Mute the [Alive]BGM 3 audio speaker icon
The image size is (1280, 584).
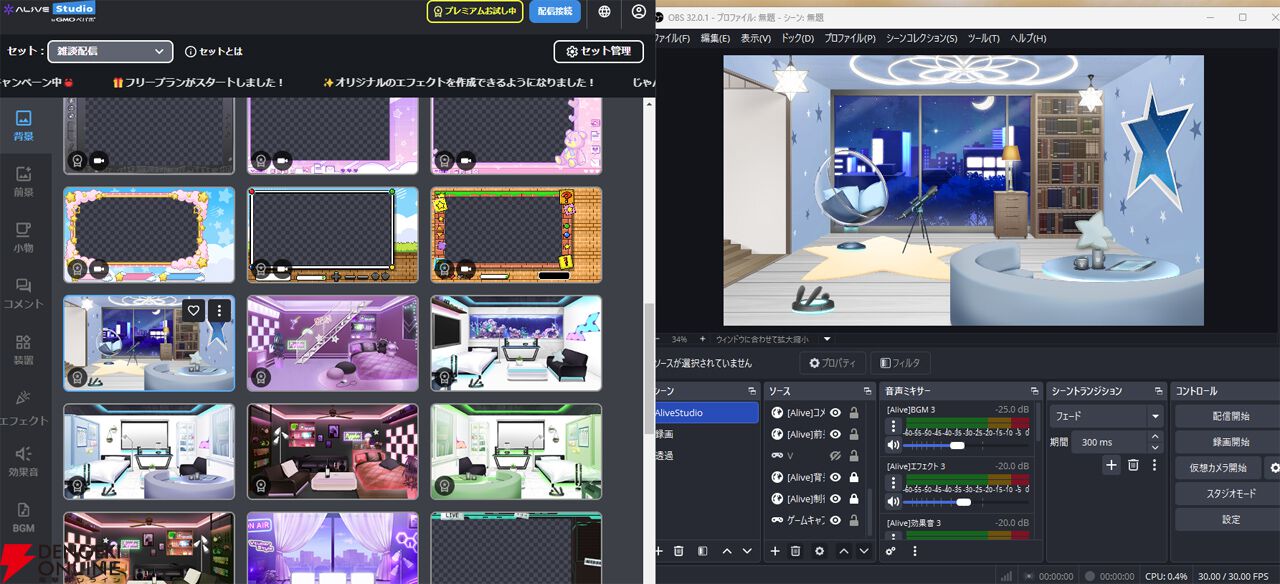(893, 444)
